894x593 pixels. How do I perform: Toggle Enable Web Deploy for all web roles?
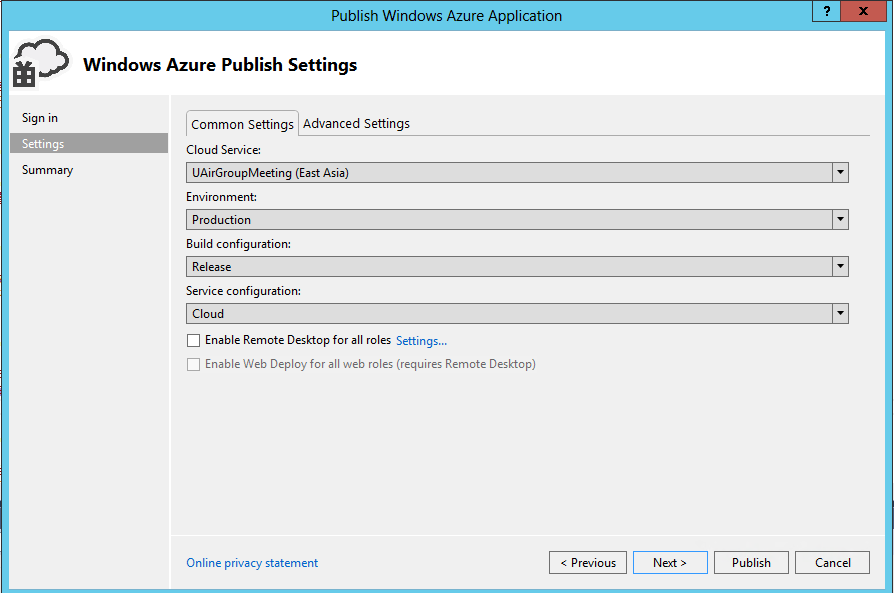(194, 365)
